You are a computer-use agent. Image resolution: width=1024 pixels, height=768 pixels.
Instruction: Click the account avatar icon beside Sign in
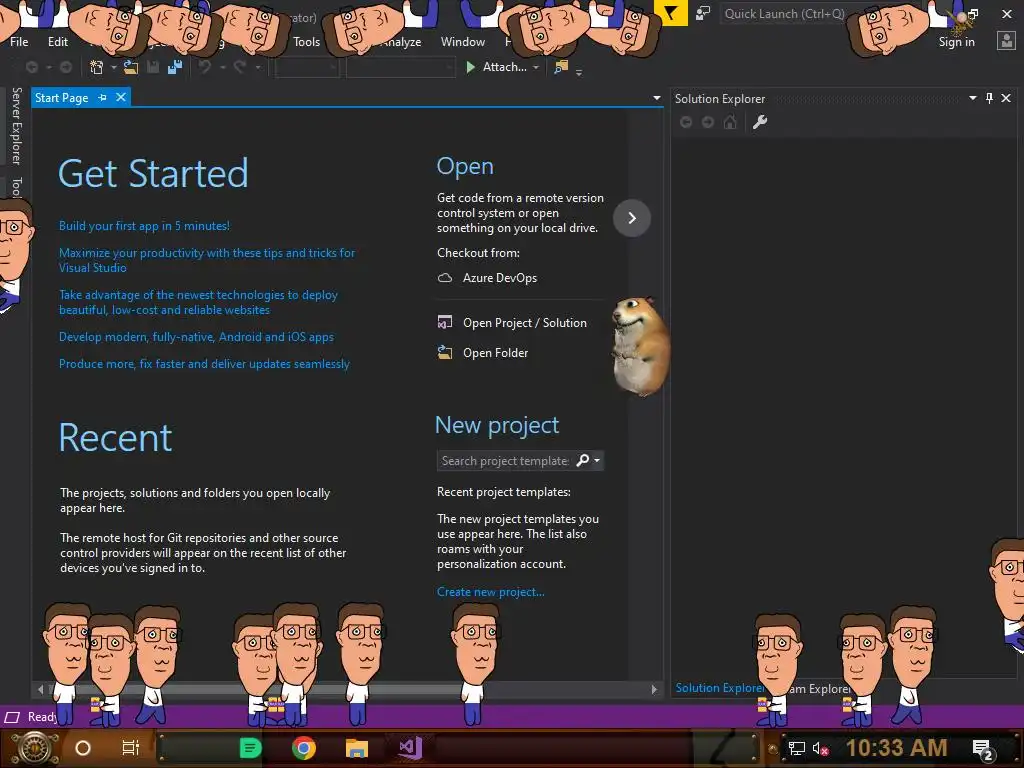click(1006, 41)
